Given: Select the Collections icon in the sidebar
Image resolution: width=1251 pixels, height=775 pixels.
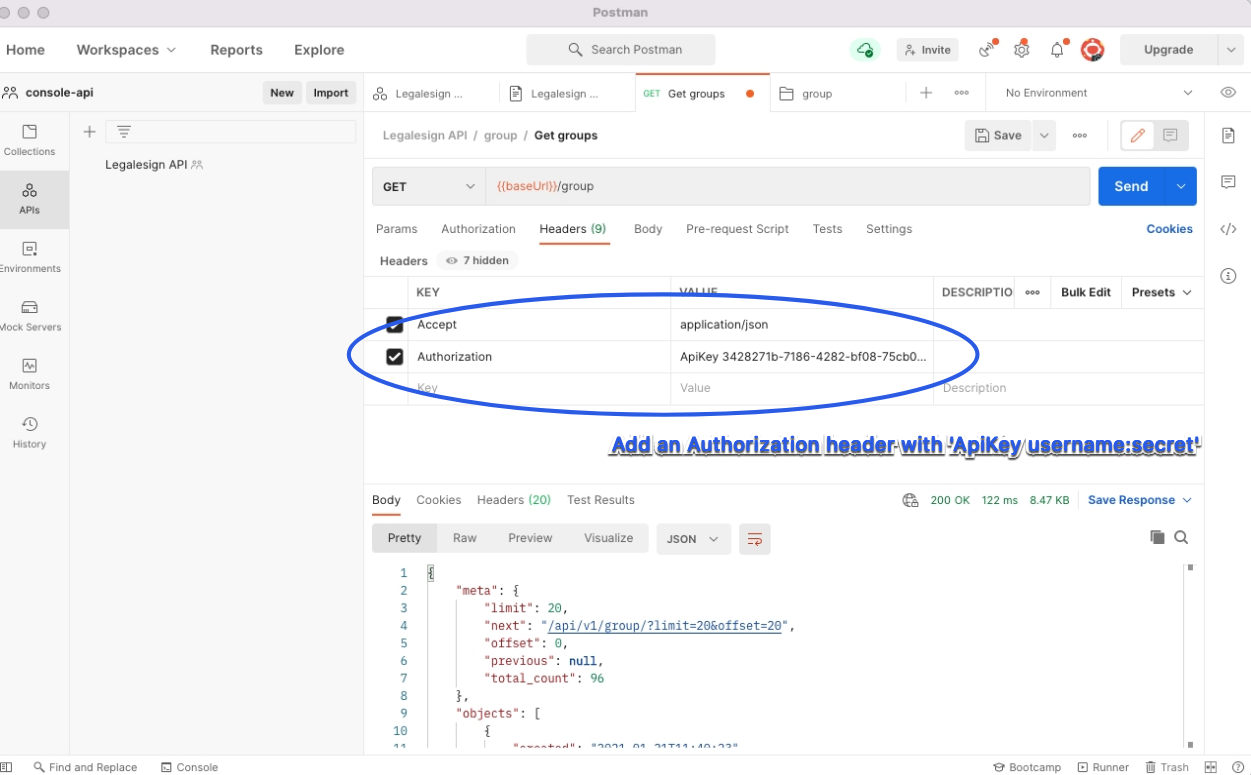Looking at the screenshot, I should pyautogui.click(x=32, y=138).
